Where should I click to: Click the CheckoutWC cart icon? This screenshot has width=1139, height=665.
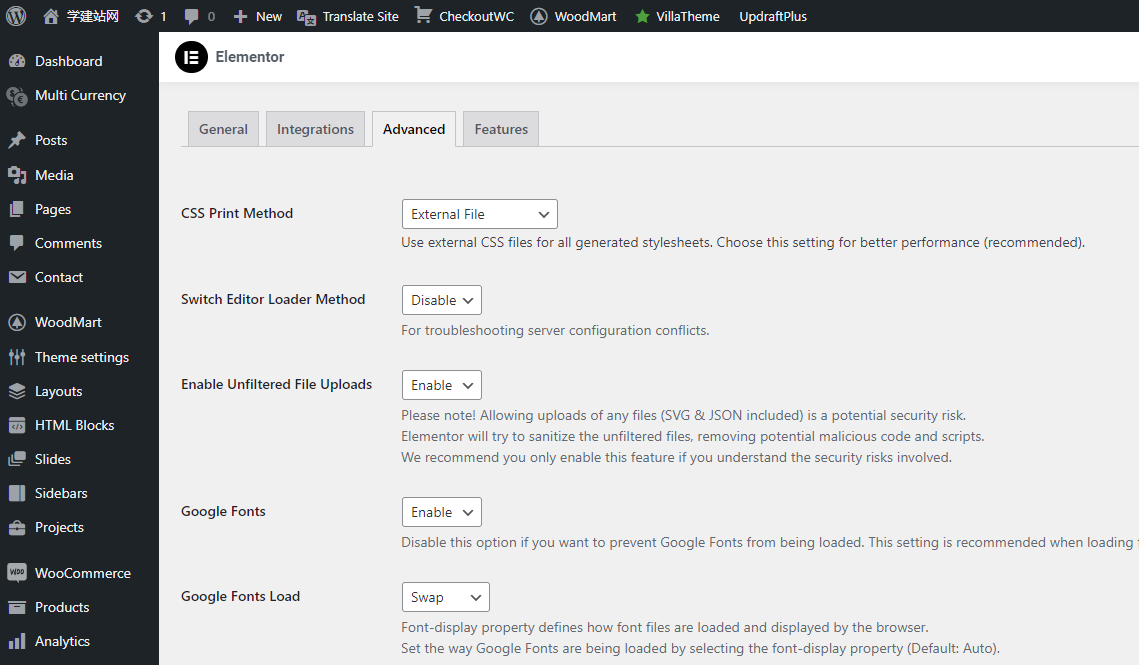coord(424,16)
